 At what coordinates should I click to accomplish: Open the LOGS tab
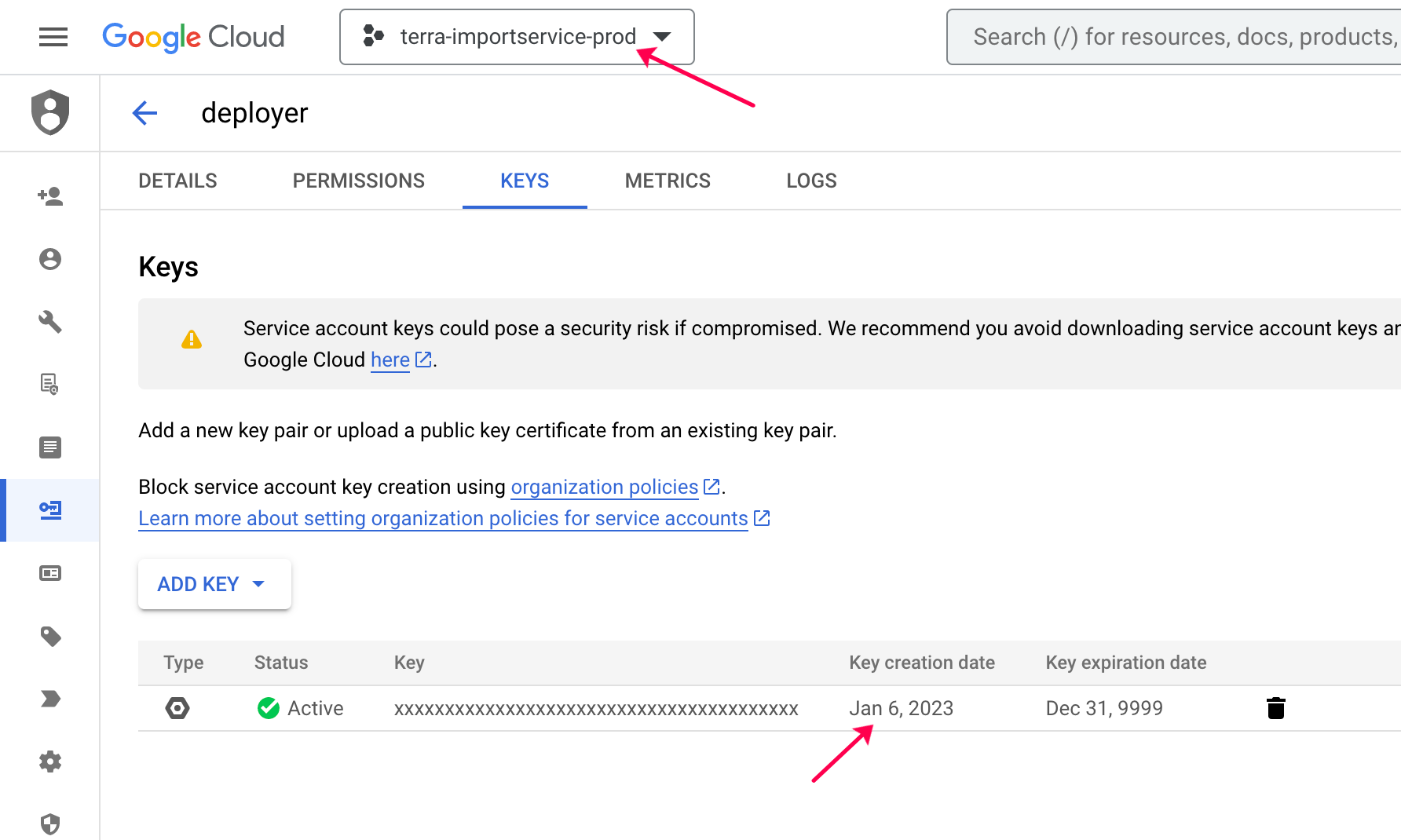click(811, 181)
